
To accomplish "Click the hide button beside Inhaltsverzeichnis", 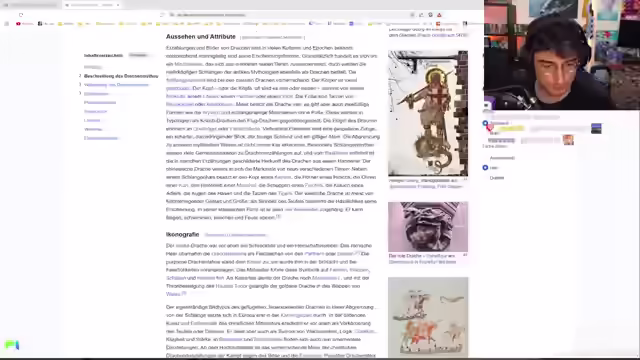I will [138, 55].
